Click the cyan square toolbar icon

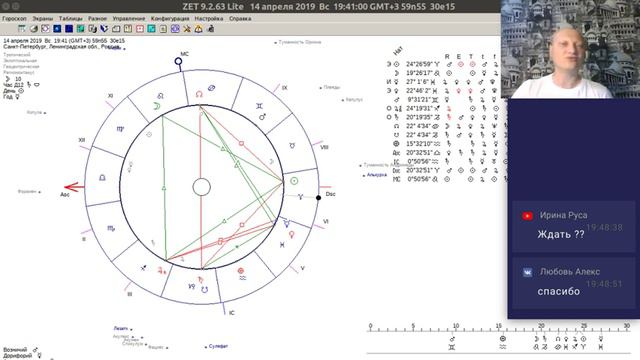(x=151, y=29)
